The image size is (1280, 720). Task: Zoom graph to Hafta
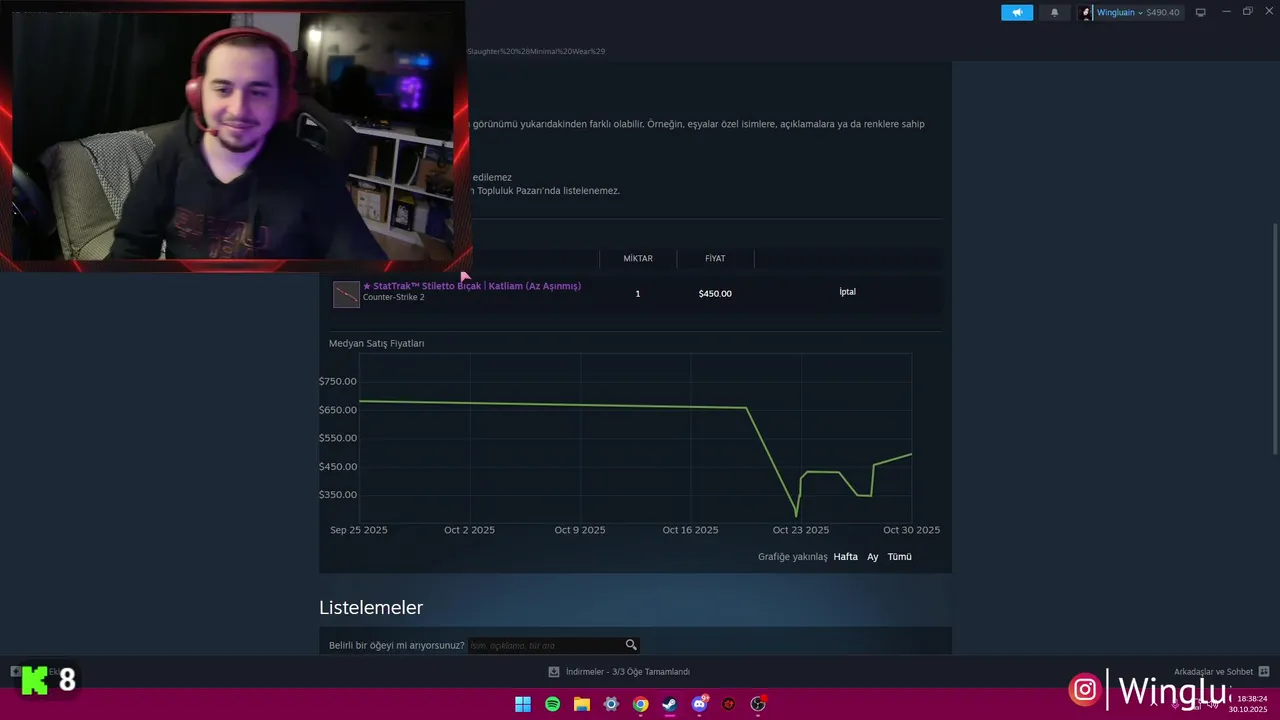pyautogui.click(x=846, y=557)
